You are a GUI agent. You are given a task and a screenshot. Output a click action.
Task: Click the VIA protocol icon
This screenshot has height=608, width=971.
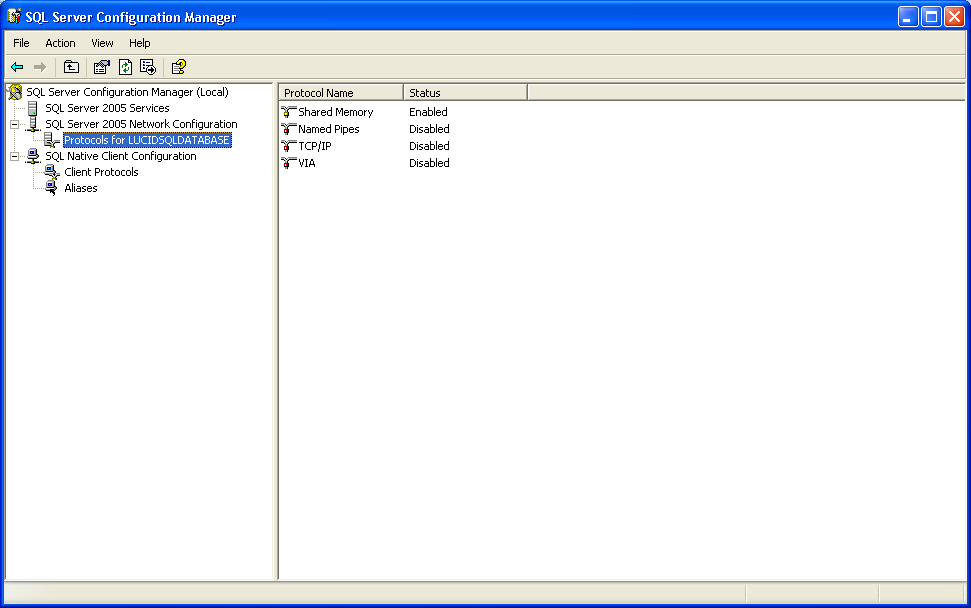pyautogui.click(x=289, y=163)
